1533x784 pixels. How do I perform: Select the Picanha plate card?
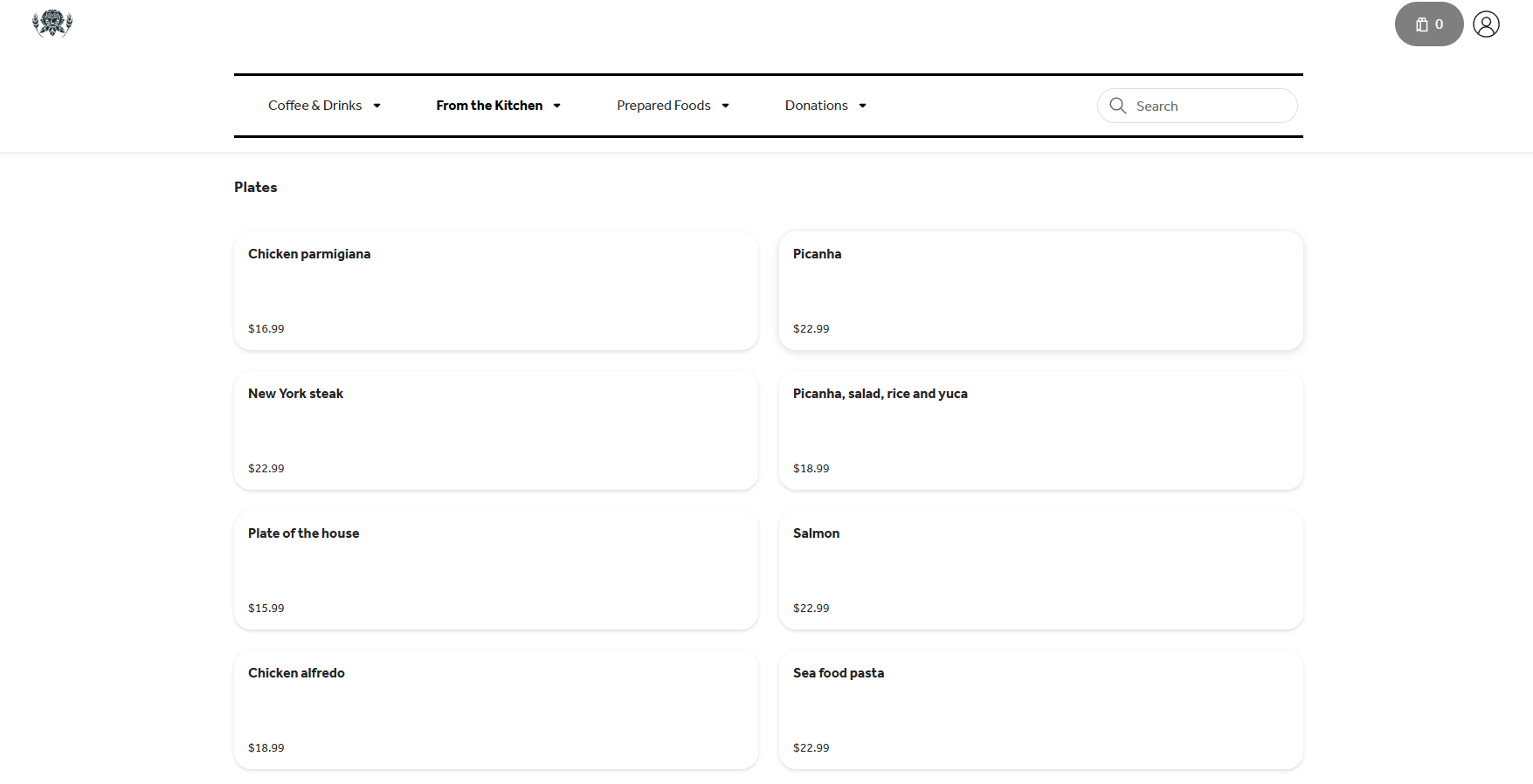tap(1040, 291)
